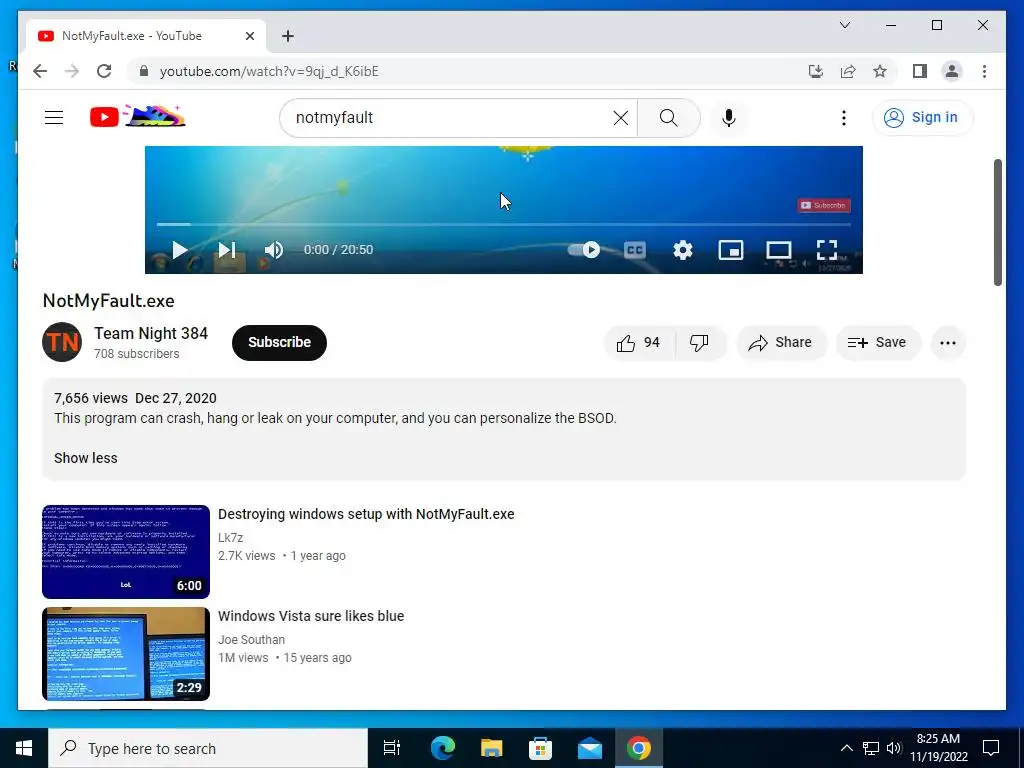Play the video
Screen dimensions: 1024x768
pyautogui.click(x=180, y=249)
